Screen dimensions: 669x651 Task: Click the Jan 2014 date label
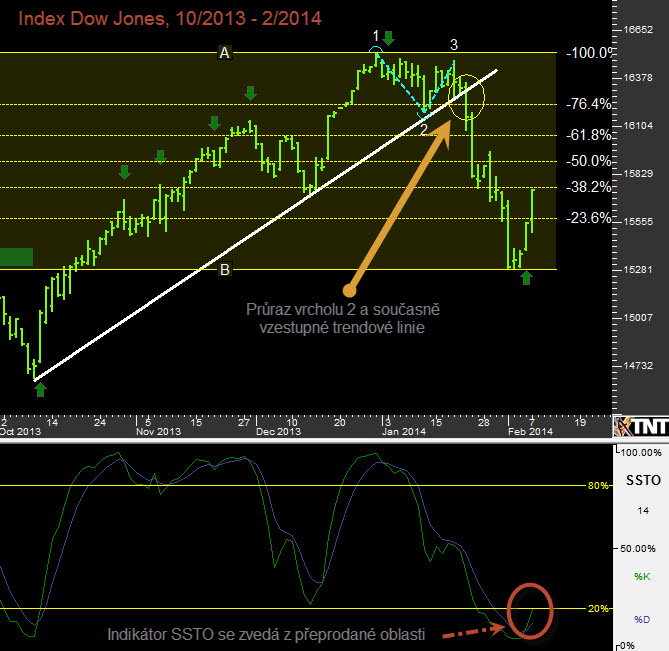[x=404, y=432]
